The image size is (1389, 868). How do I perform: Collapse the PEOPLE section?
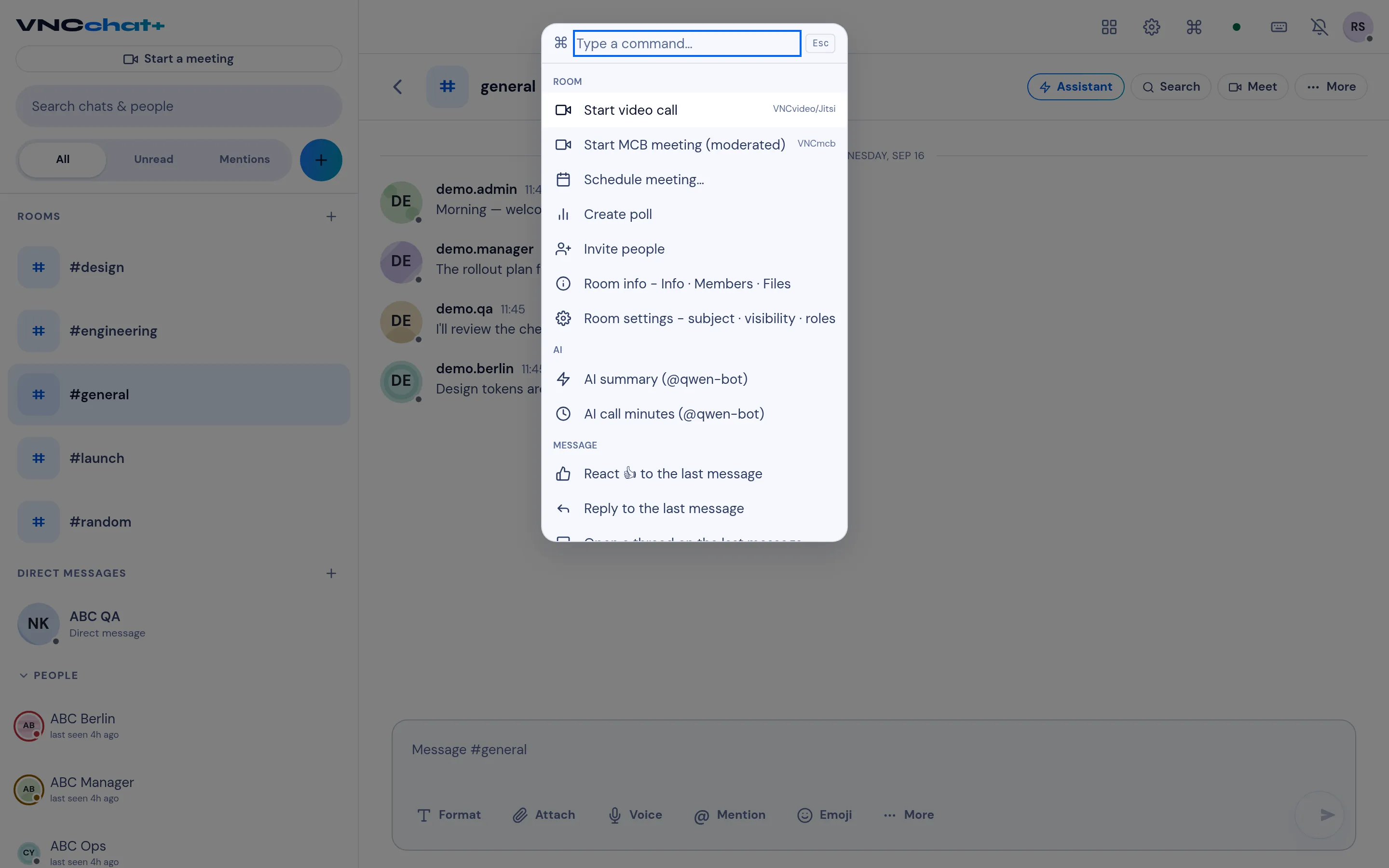pyautogui.click(x=48, y=675)
